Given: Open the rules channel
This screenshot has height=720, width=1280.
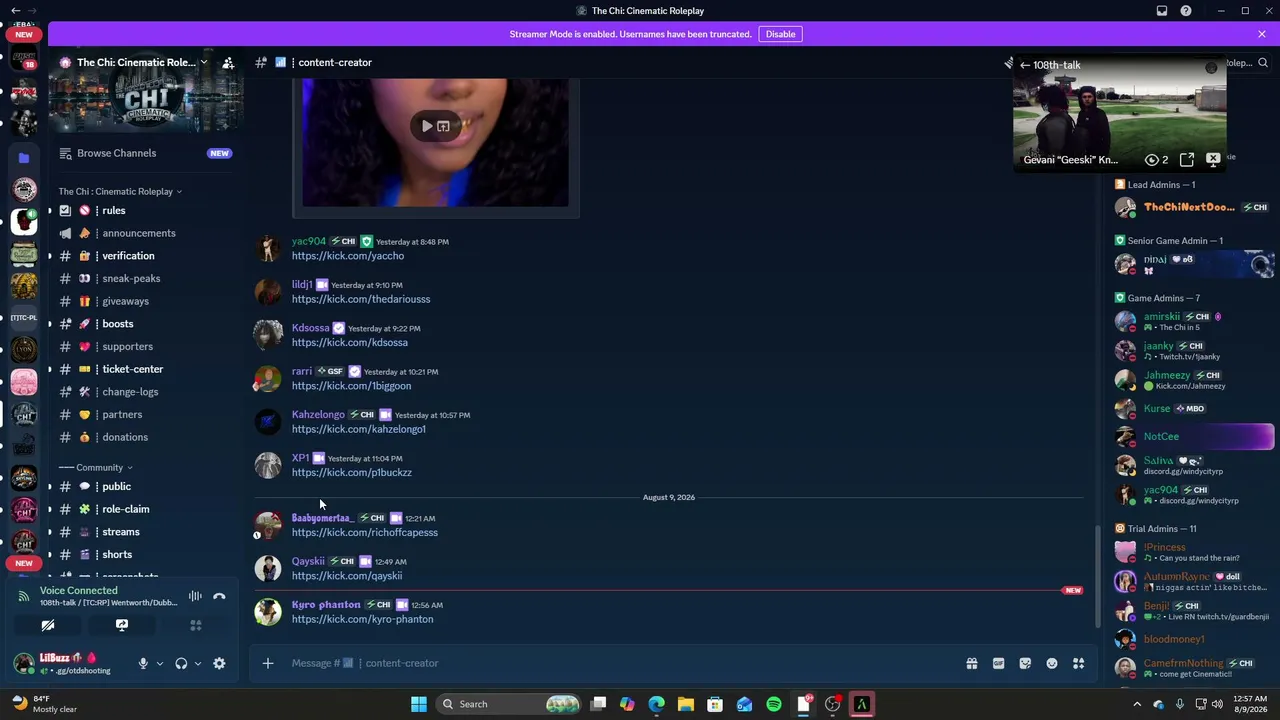Looking at the screenshot, I should coord(145,210).
